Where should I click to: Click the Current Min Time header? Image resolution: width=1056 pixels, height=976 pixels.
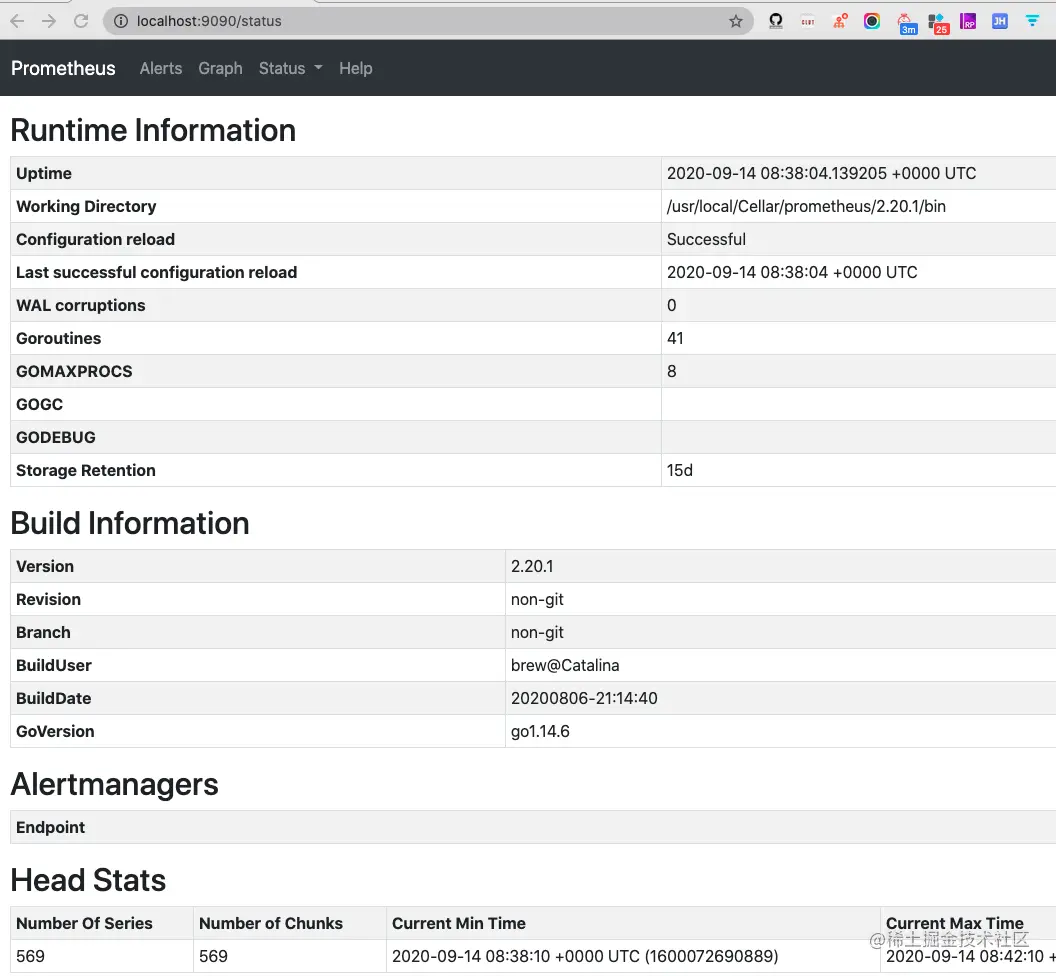459,923
